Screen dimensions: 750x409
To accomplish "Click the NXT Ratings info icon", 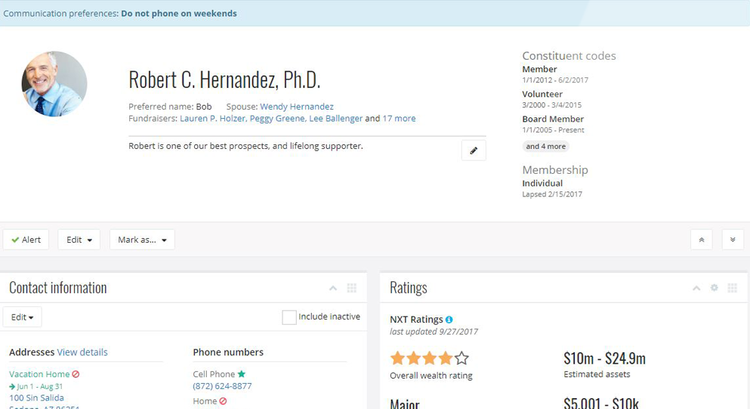I will click(x=449, y=319).
